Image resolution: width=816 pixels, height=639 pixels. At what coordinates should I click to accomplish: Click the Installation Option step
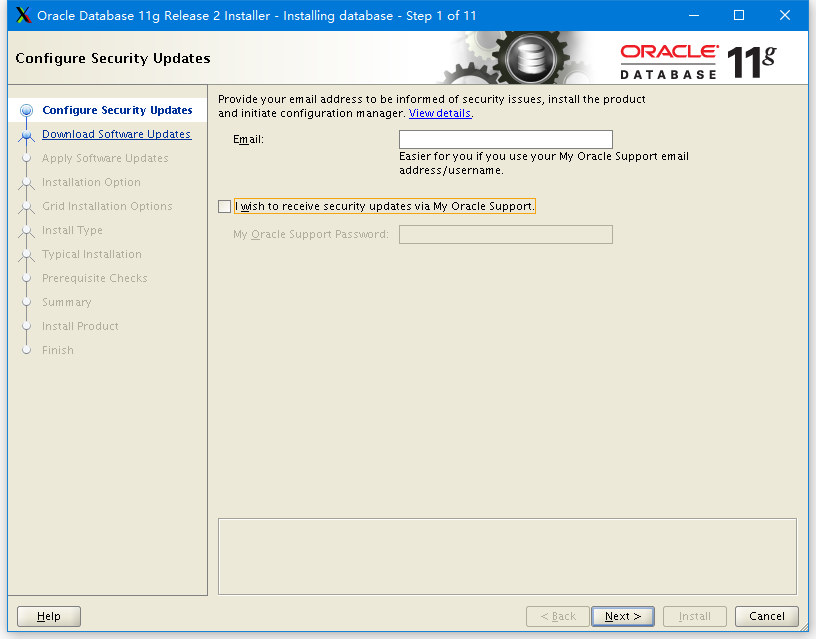(91, 182)
